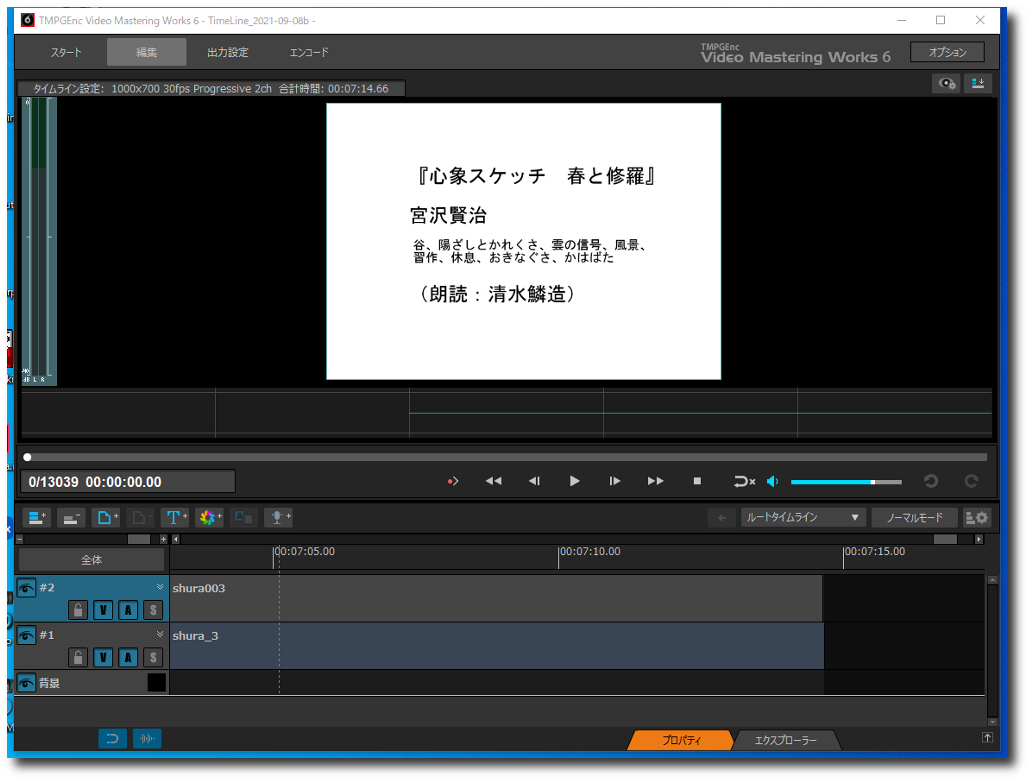Click the オプション button
The width and height of the screenshot is (1030, 781).
coord(946,52)
